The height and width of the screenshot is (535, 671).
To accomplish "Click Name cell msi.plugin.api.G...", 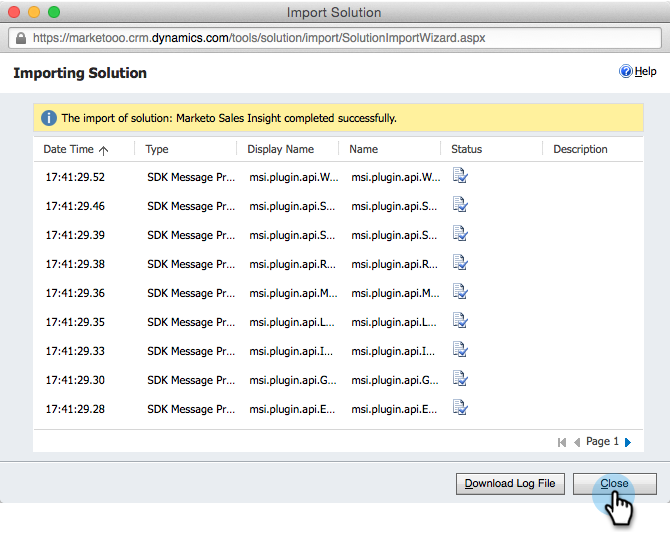I will pyautogui.click(x=395, y=380).
